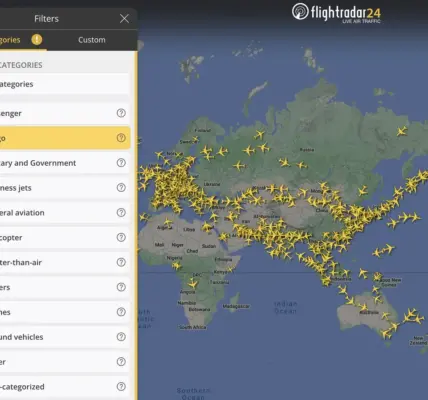Show help for Business jets

coord(121,187)
